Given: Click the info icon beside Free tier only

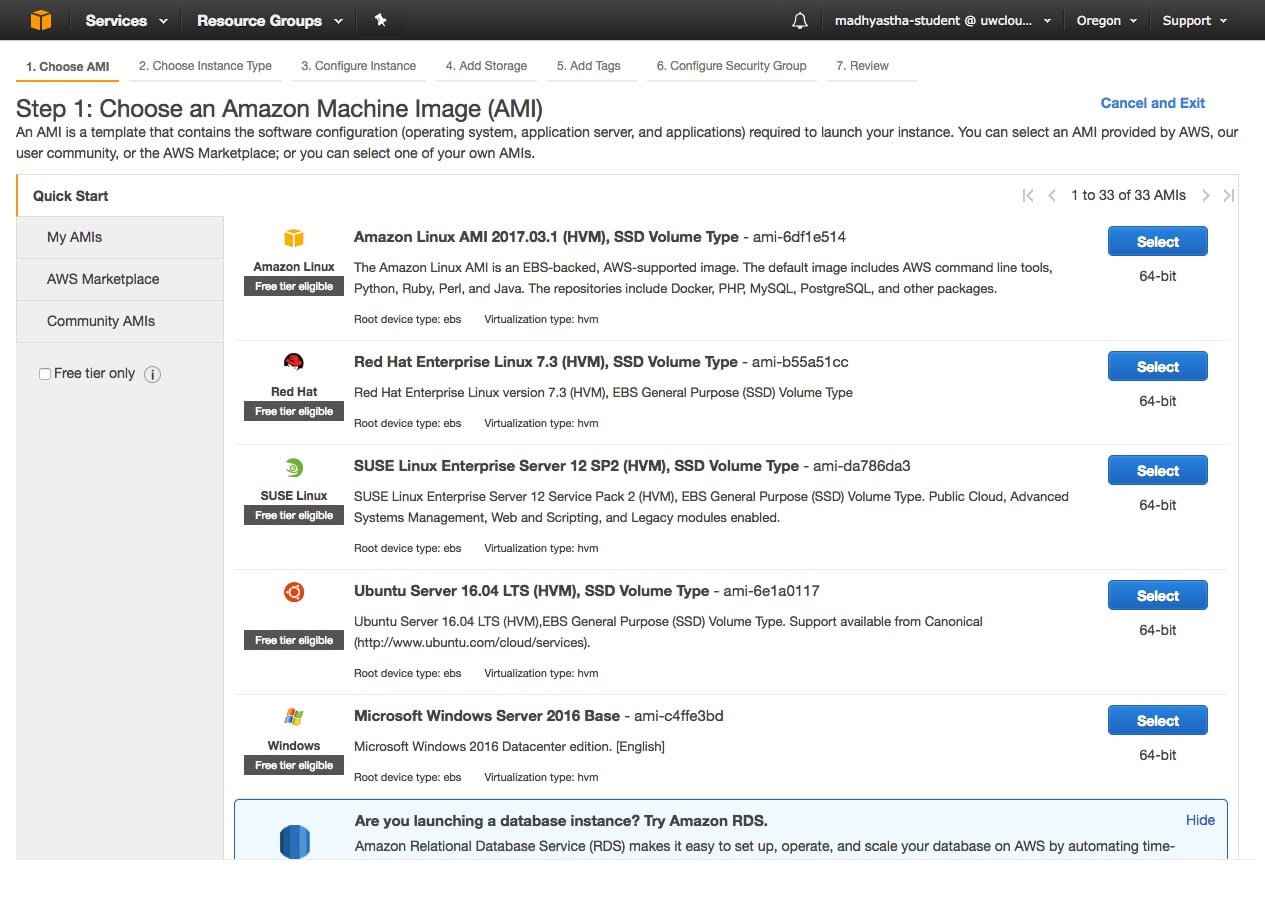Looking at the screenshot, I should point(152,374).
